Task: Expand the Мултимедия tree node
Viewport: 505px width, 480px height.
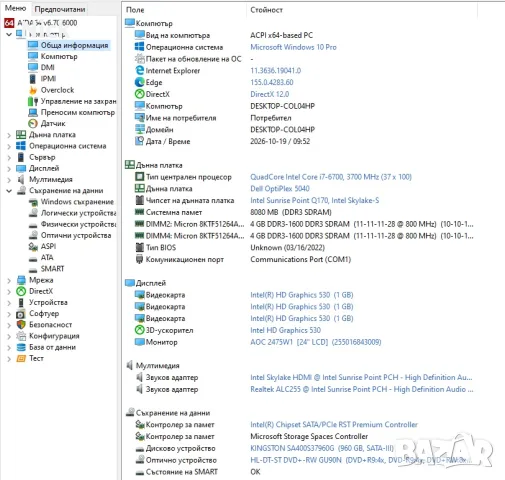Action: click(x=9, y=180)
